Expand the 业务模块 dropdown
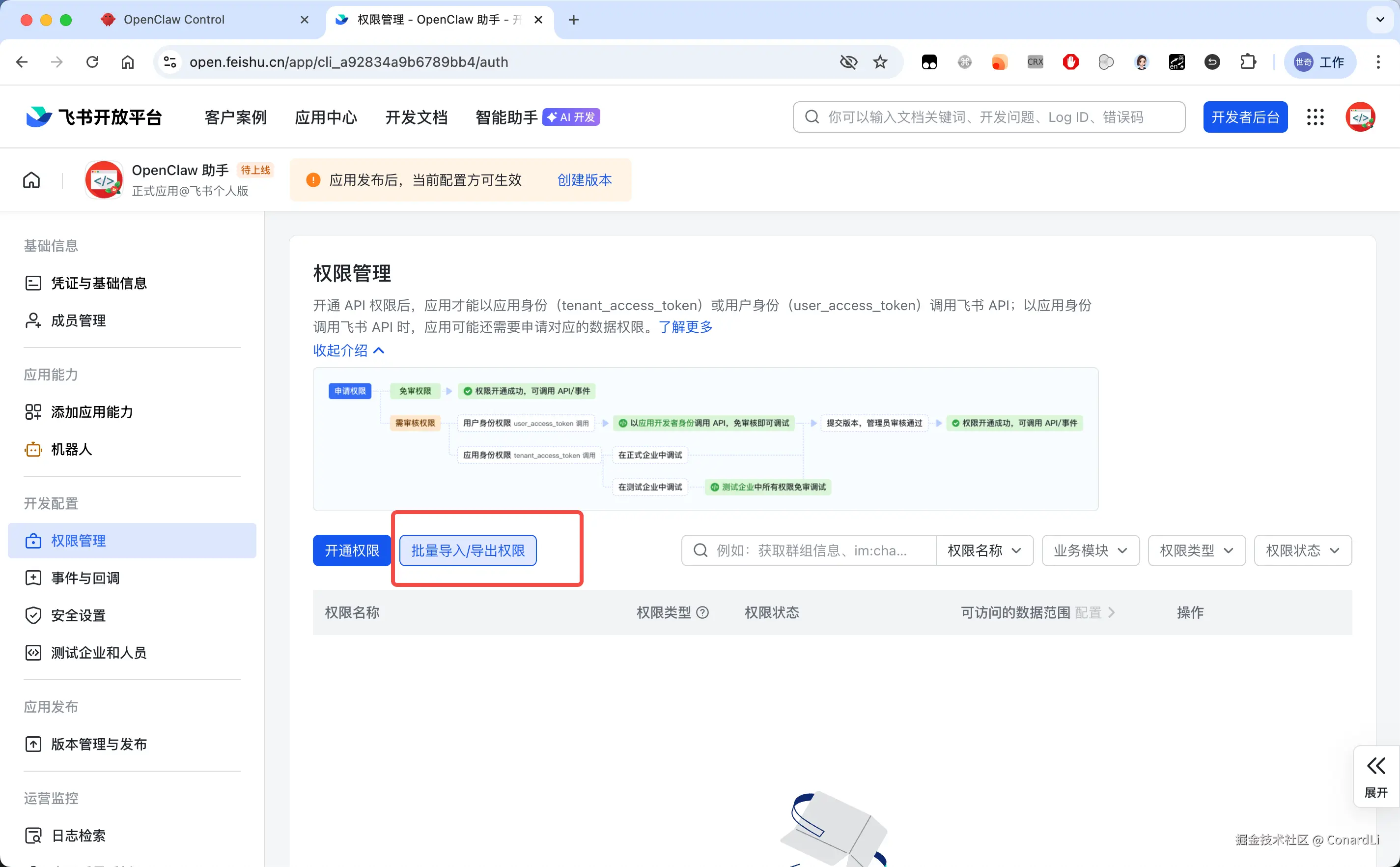This screenshot has height=867, width=1400. 1090,550
